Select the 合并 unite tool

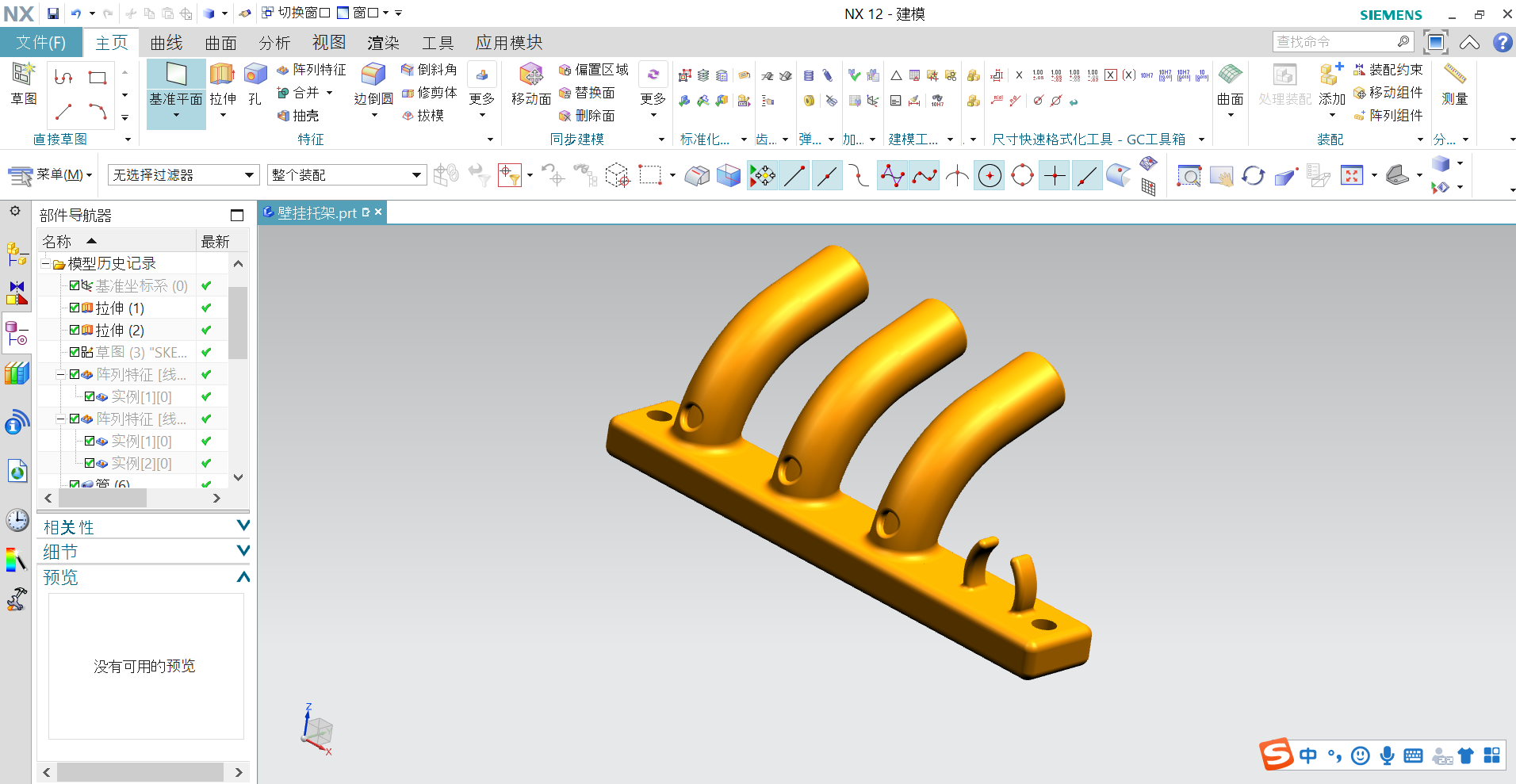(298, 93)
